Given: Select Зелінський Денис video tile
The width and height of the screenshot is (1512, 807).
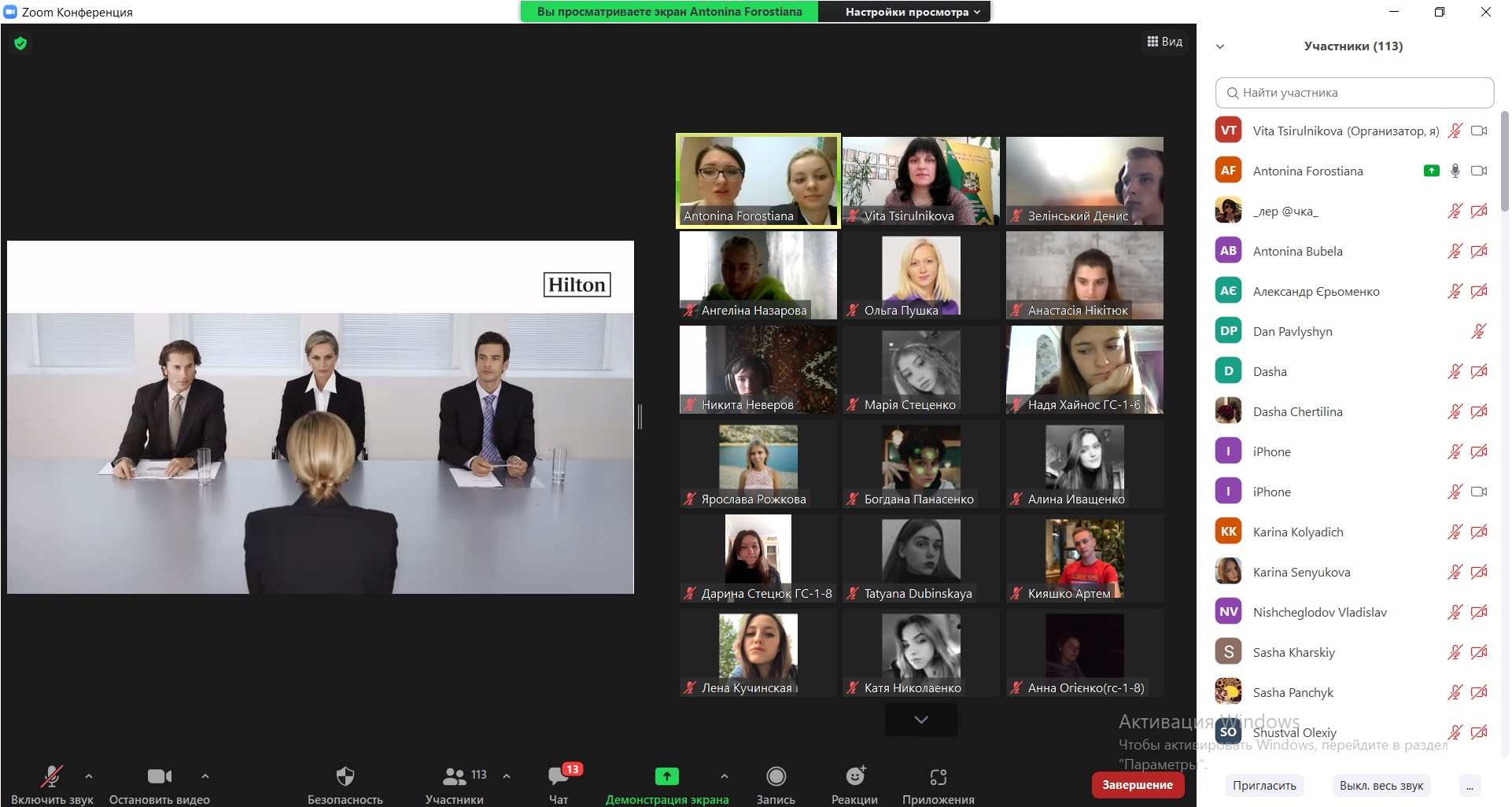Looking at the screenshot, I should tap(1085, 181).
